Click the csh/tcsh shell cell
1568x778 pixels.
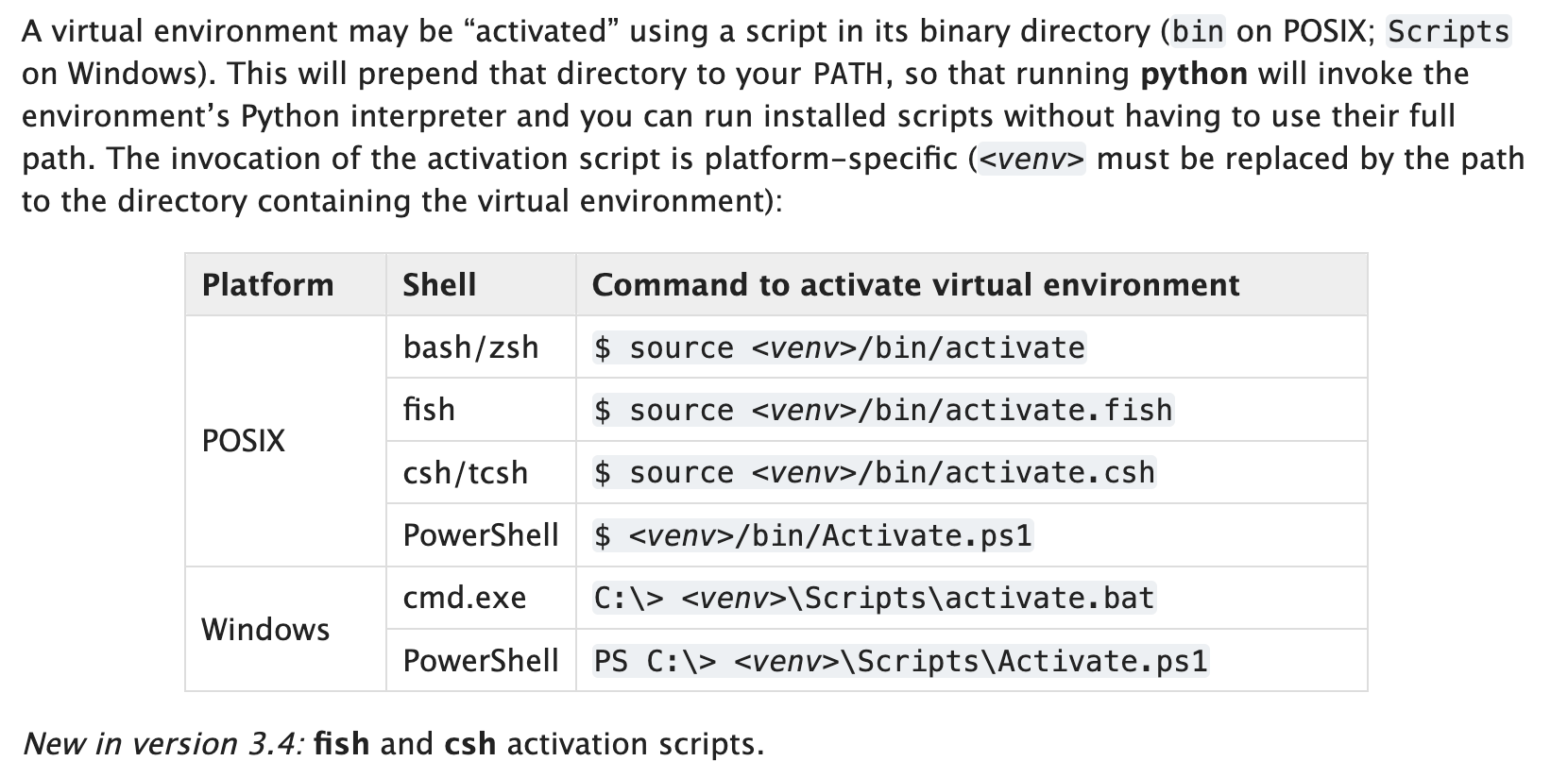pyautogui.click(x=466, y=472)
